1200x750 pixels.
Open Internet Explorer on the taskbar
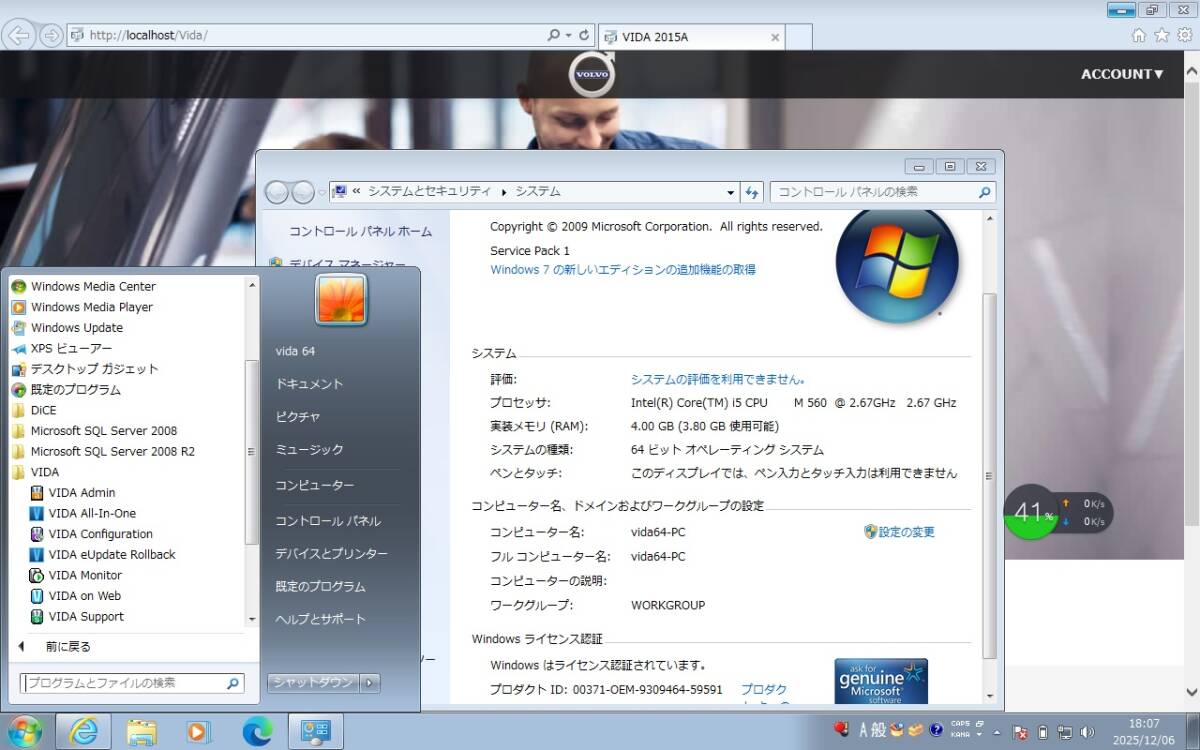point(84,732)
